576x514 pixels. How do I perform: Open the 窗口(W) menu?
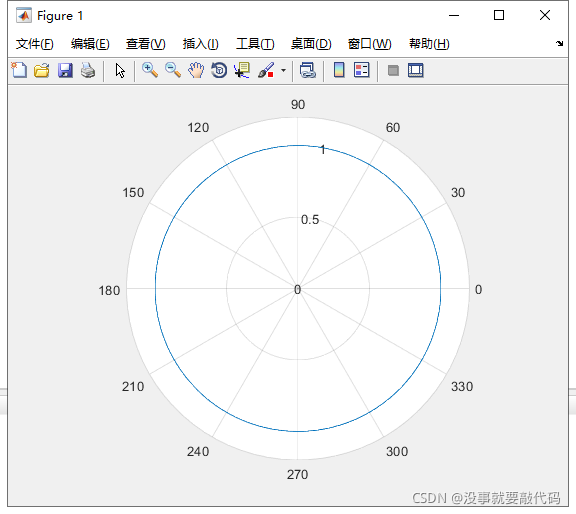point(370,44)
